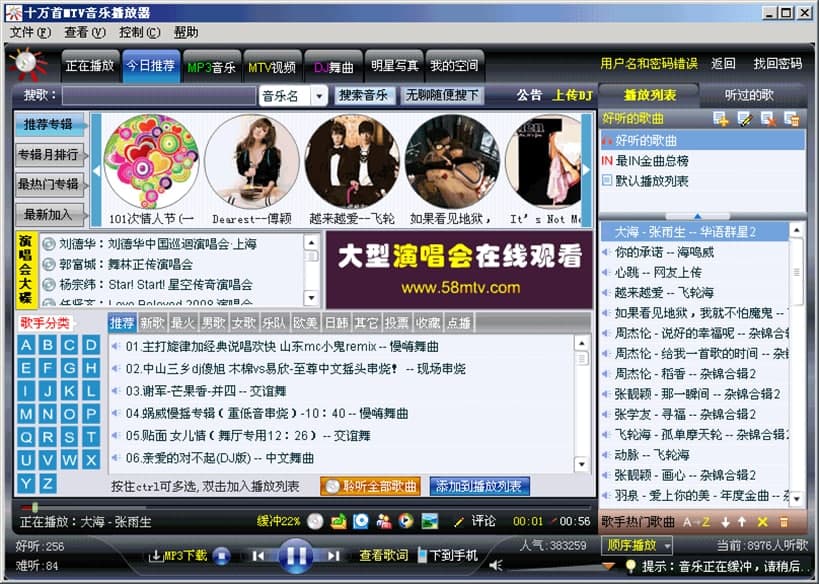This screenshot has height=584, width=819.
Task: Click 聆听全部歌曲 orange button
Action: 371,486
